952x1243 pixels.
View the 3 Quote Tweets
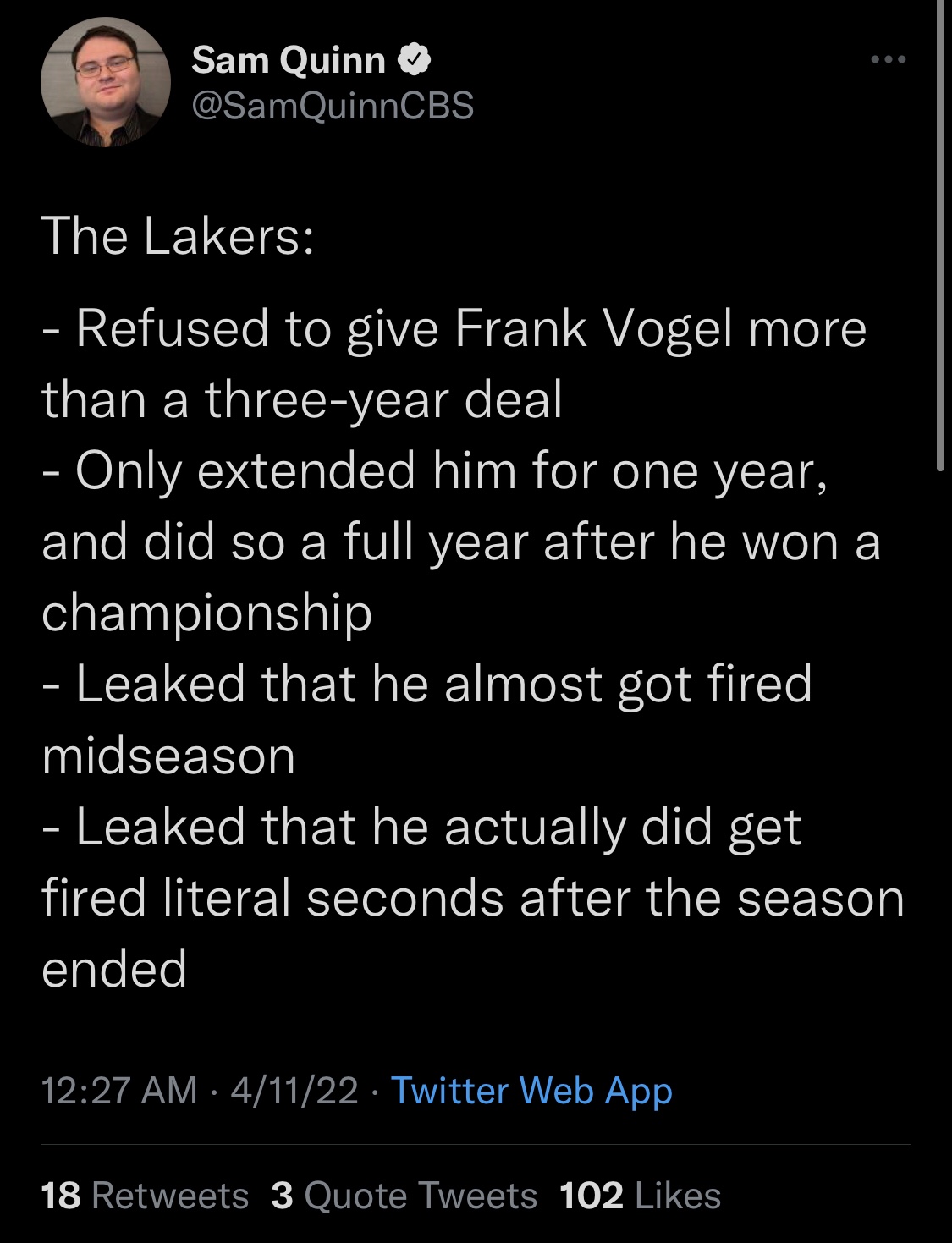click(404, 1196)
